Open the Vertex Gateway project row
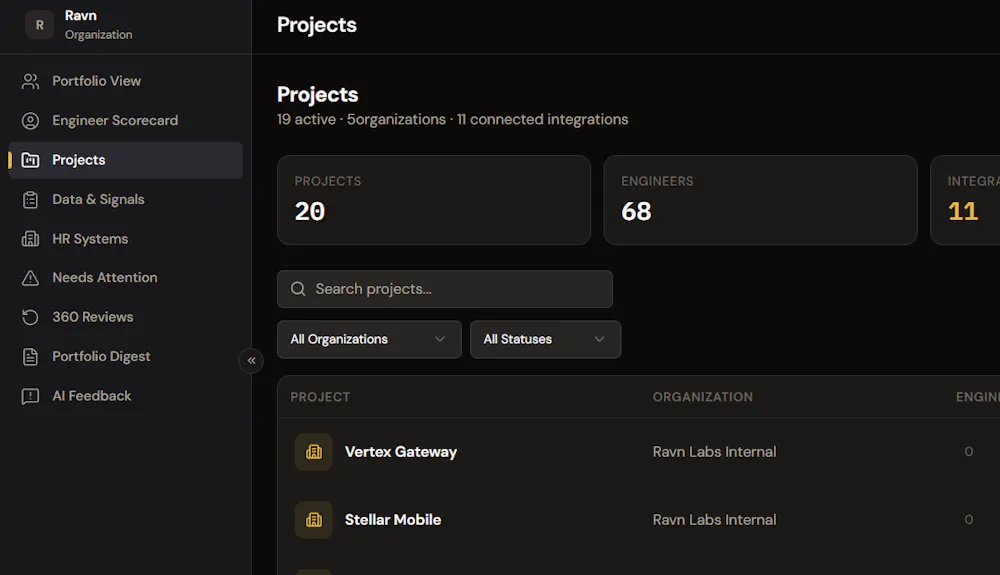The width and height of the screenshot is (1000, 575). point(639,452)
